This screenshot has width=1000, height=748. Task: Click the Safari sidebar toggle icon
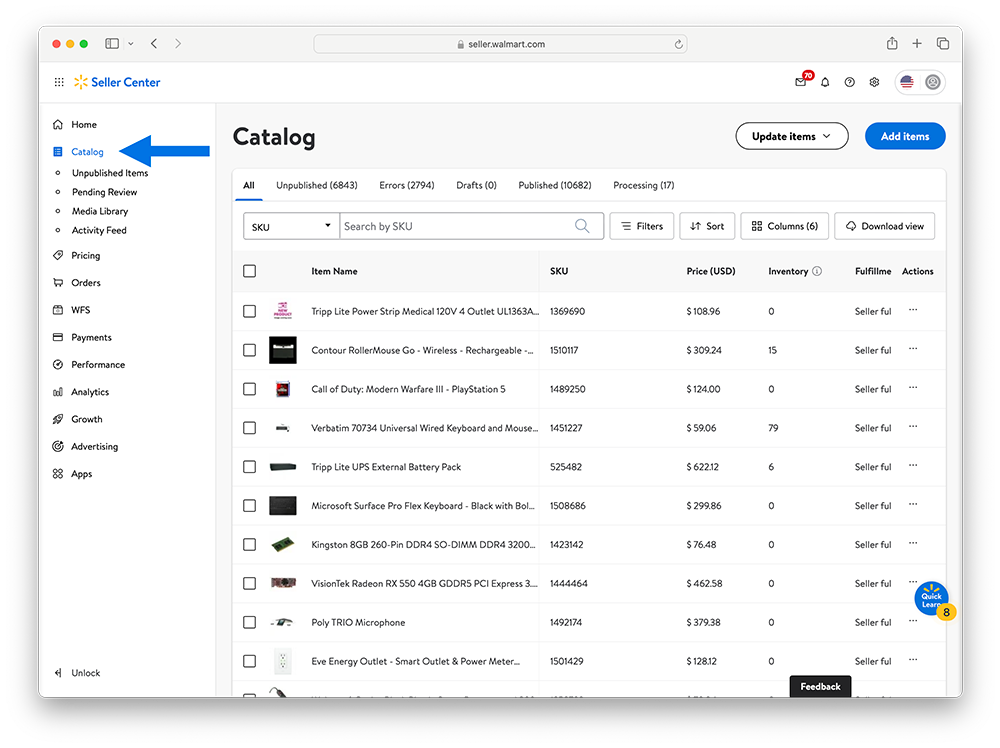112,43
